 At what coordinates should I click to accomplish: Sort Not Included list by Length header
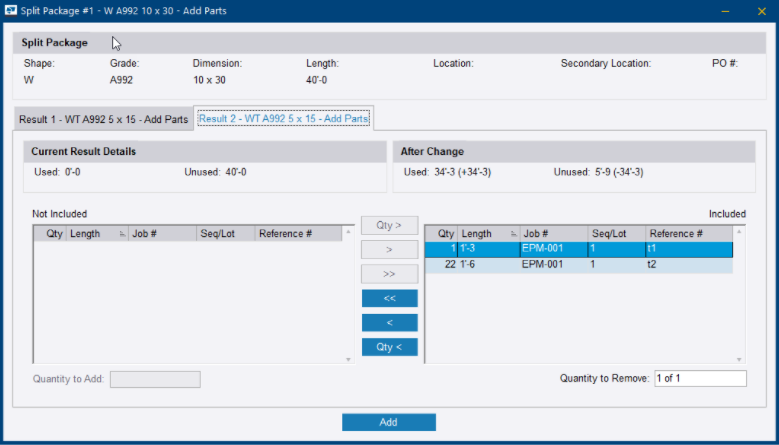(x=92, y=233)
